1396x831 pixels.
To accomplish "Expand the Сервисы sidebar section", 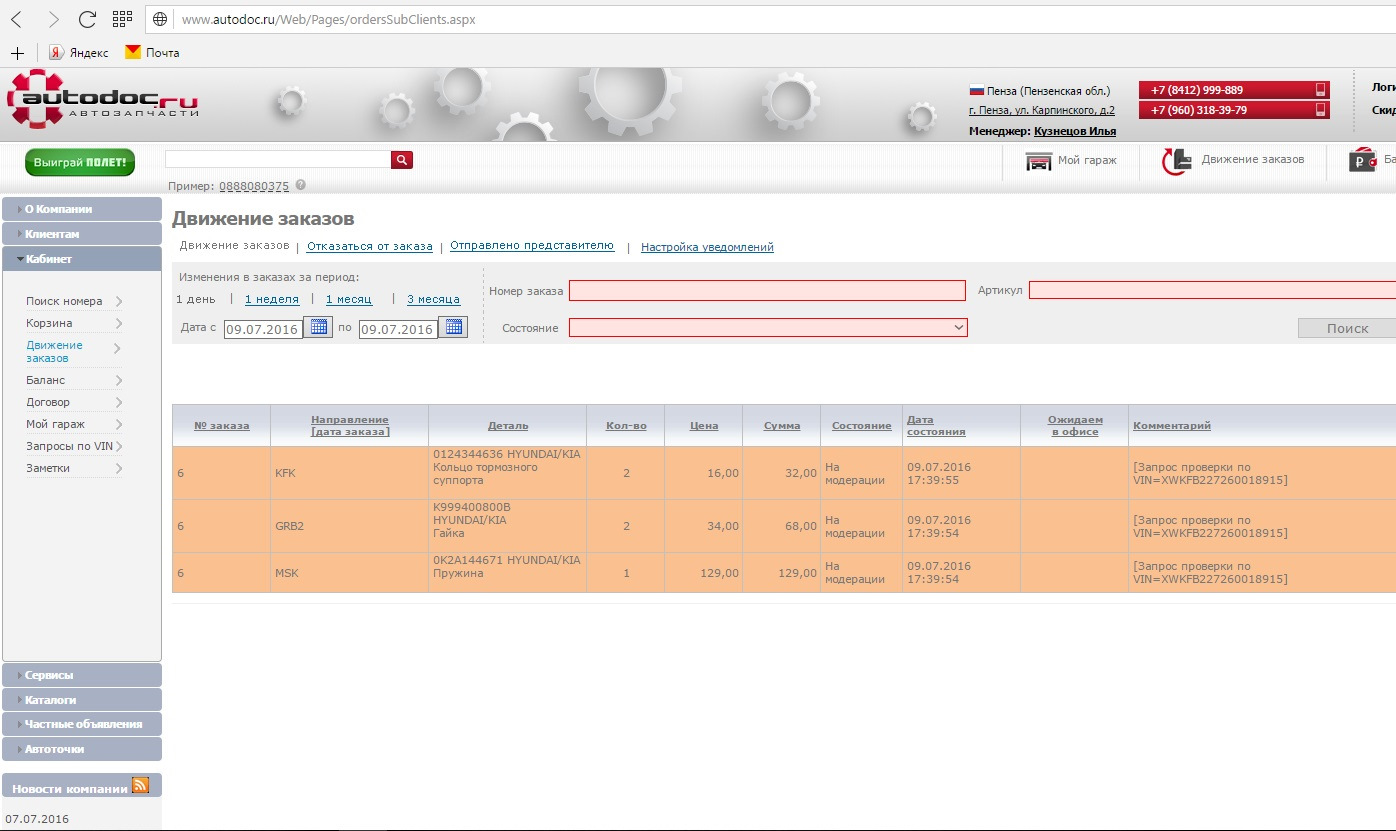I will click(x=82, y=675).
